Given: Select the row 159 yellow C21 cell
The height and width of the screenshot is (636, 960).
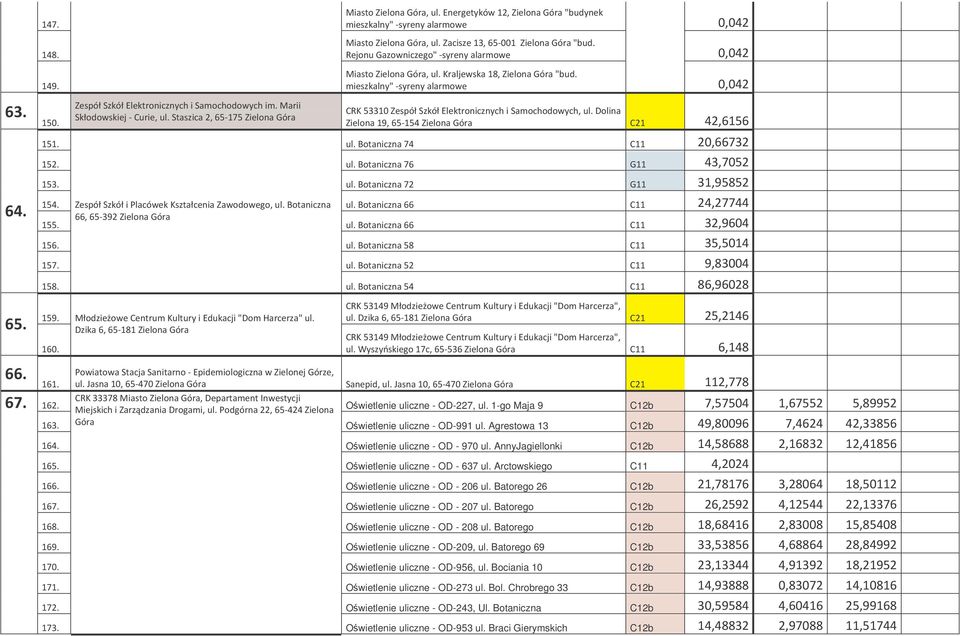Looking at the screenshot, I should [655, 309].
